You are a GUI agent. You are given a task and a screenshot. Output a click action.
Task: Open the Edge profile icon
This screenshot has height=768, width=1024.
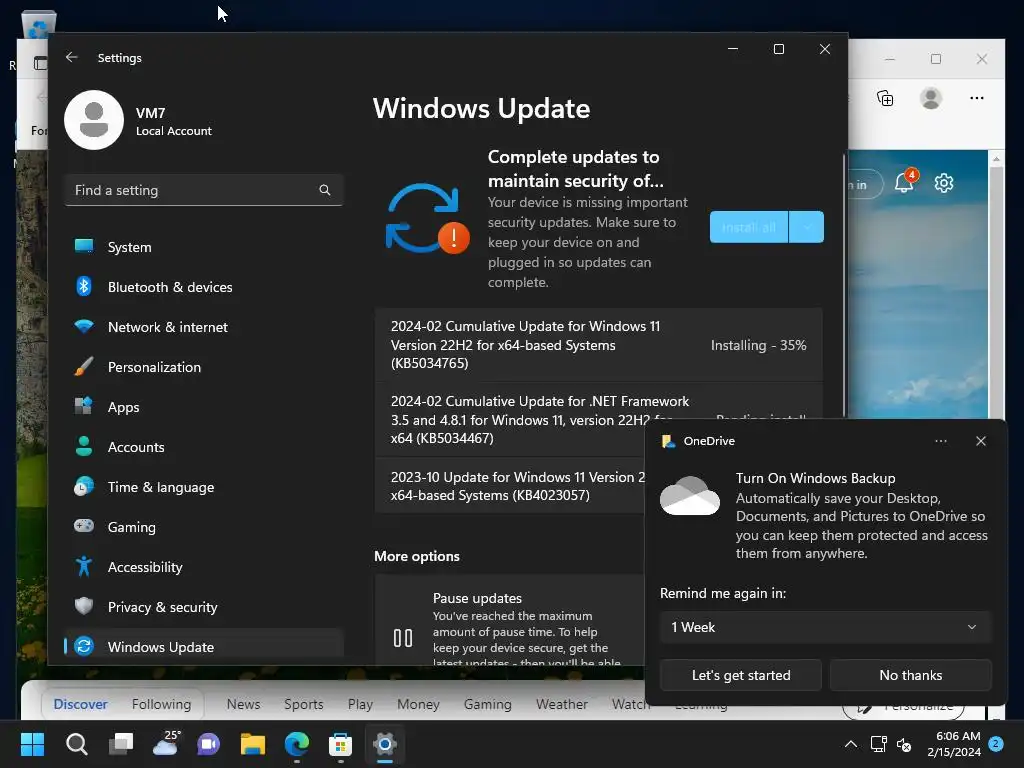tap(931, 98)
